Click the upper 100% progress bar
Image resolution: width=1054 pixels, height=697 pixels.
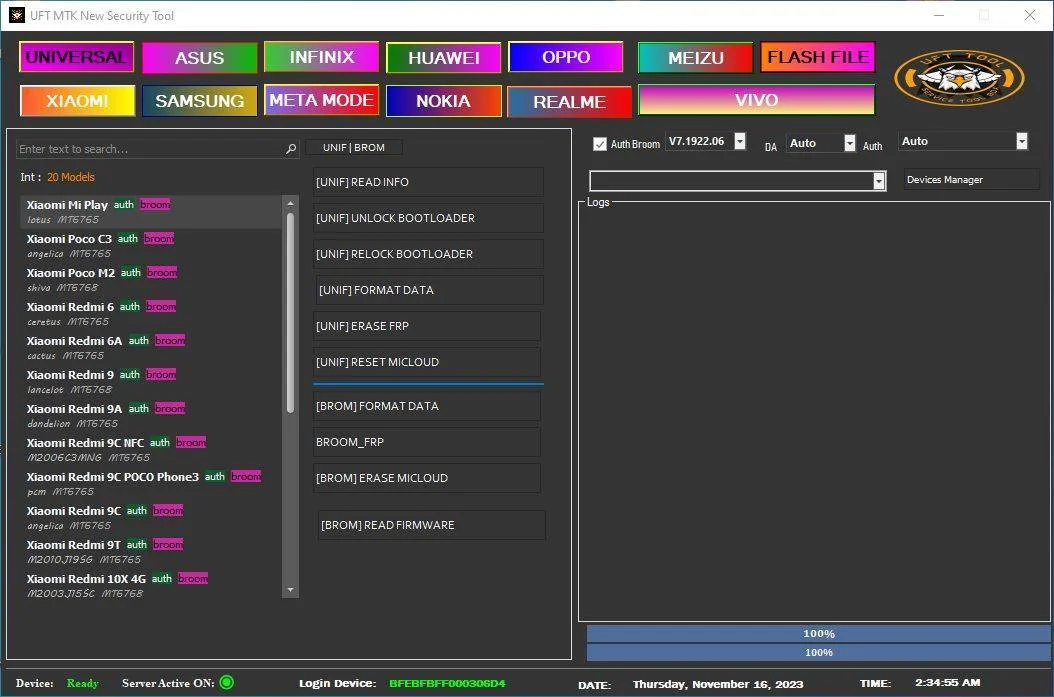pos(818,634)
